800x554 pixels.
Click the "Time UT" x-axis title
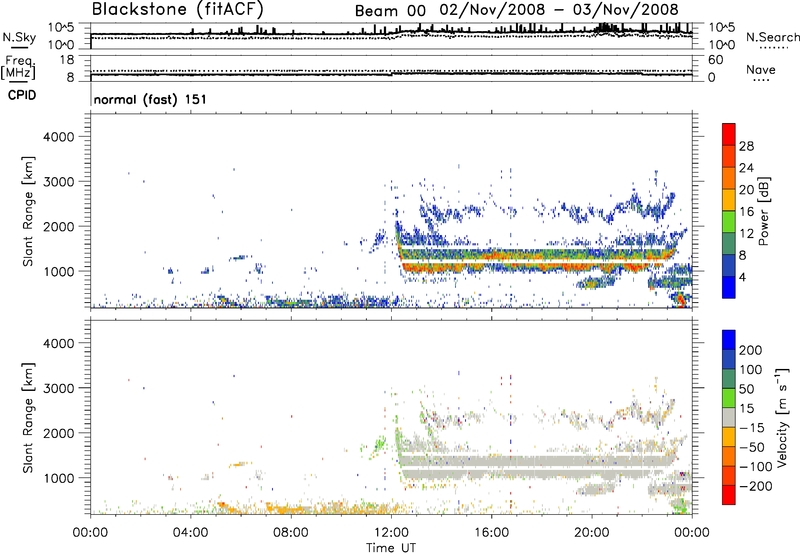[x=391, y=547]
